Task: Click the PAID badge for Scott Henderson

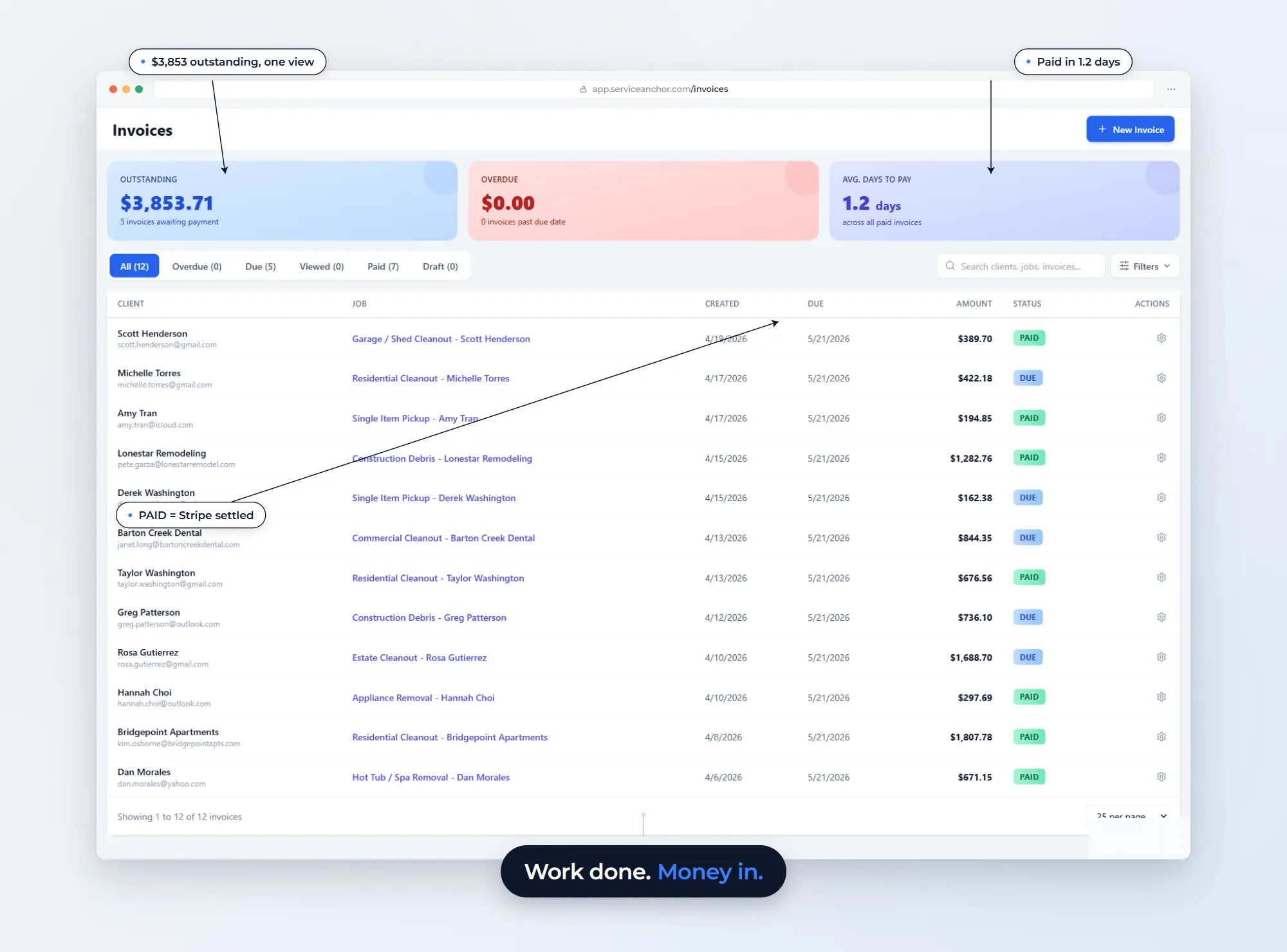Action: click(x=1029, y=338)
